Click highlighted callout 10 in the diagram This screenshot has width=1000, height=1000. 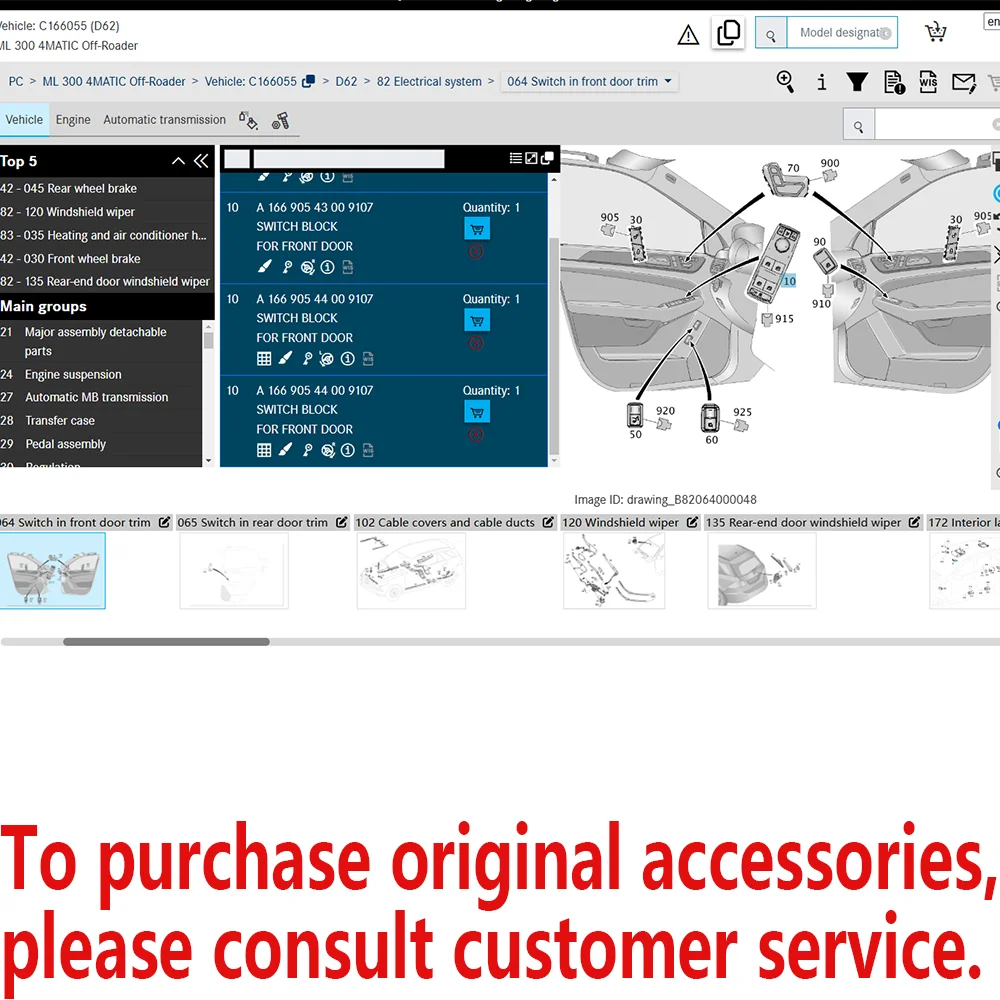789,281
